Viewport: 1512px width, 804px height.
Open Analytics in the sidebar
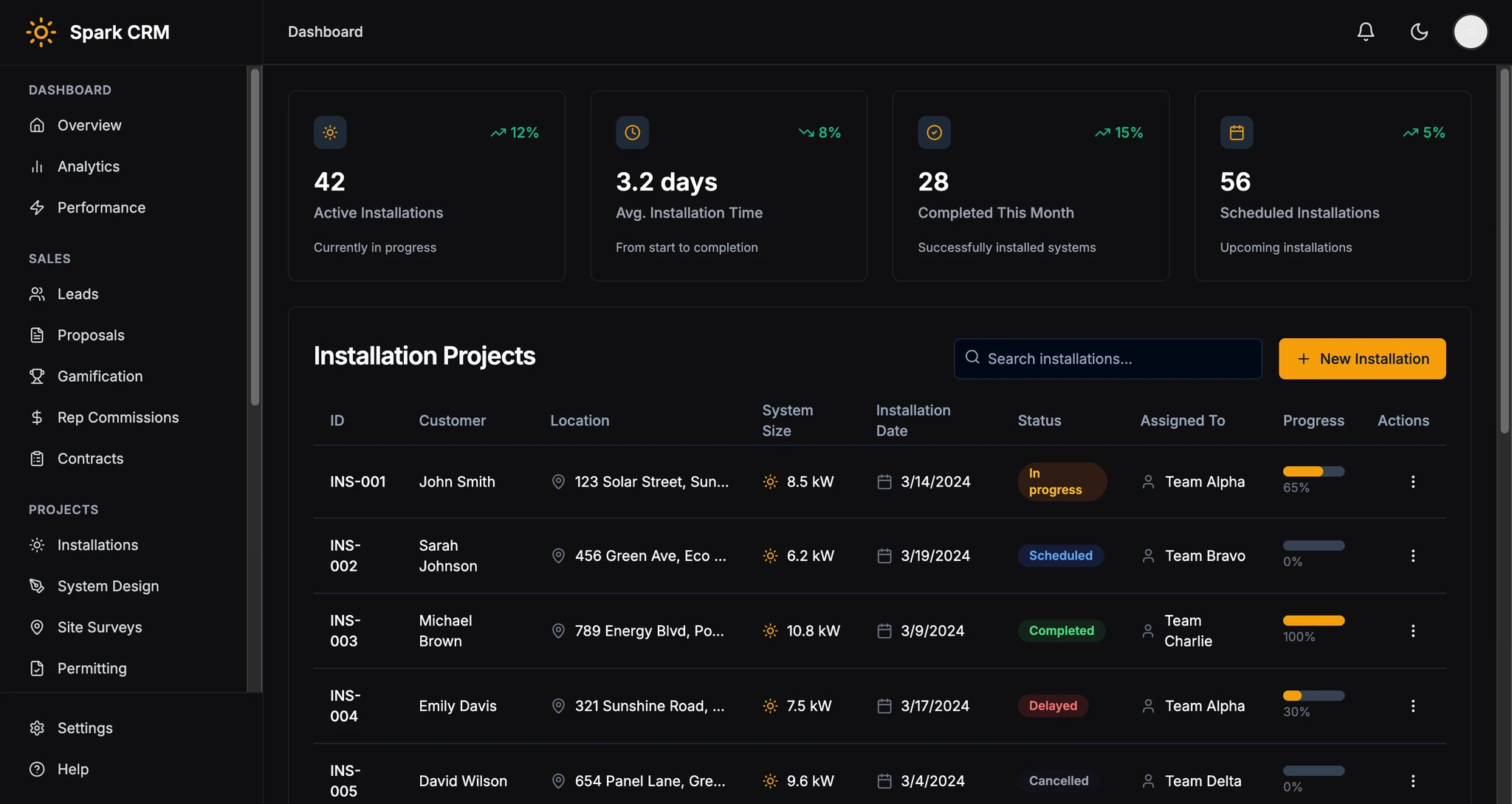(x=89, y=167)
